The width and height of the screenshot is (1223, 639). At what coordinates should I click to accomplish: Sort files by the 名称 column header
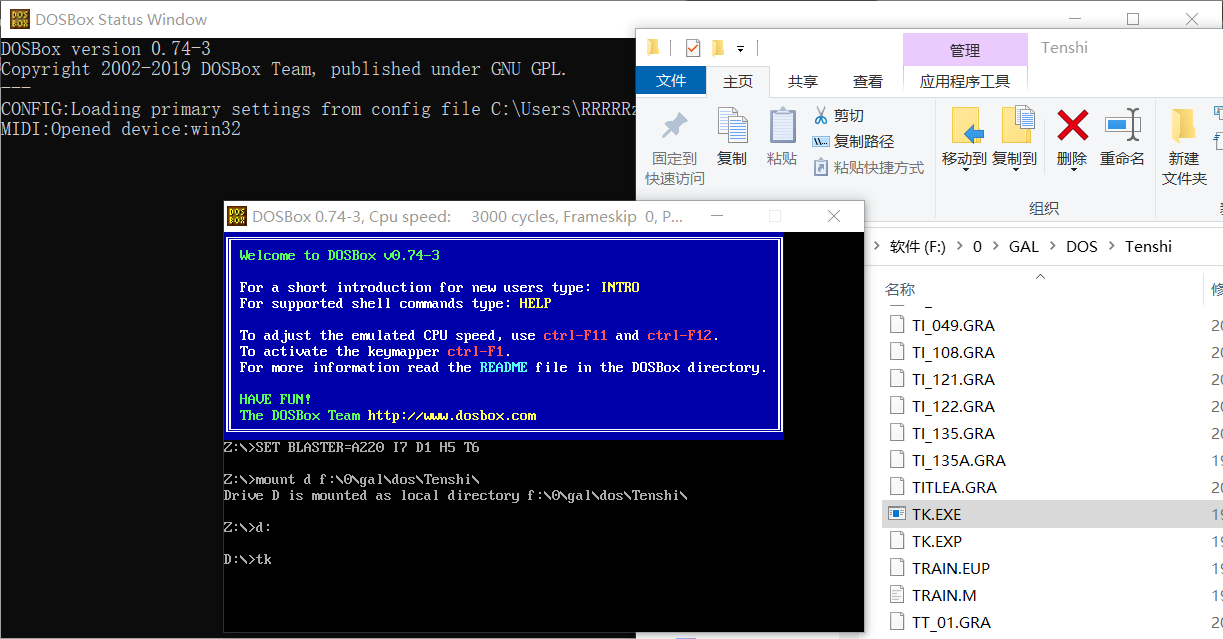pos(900,289)
